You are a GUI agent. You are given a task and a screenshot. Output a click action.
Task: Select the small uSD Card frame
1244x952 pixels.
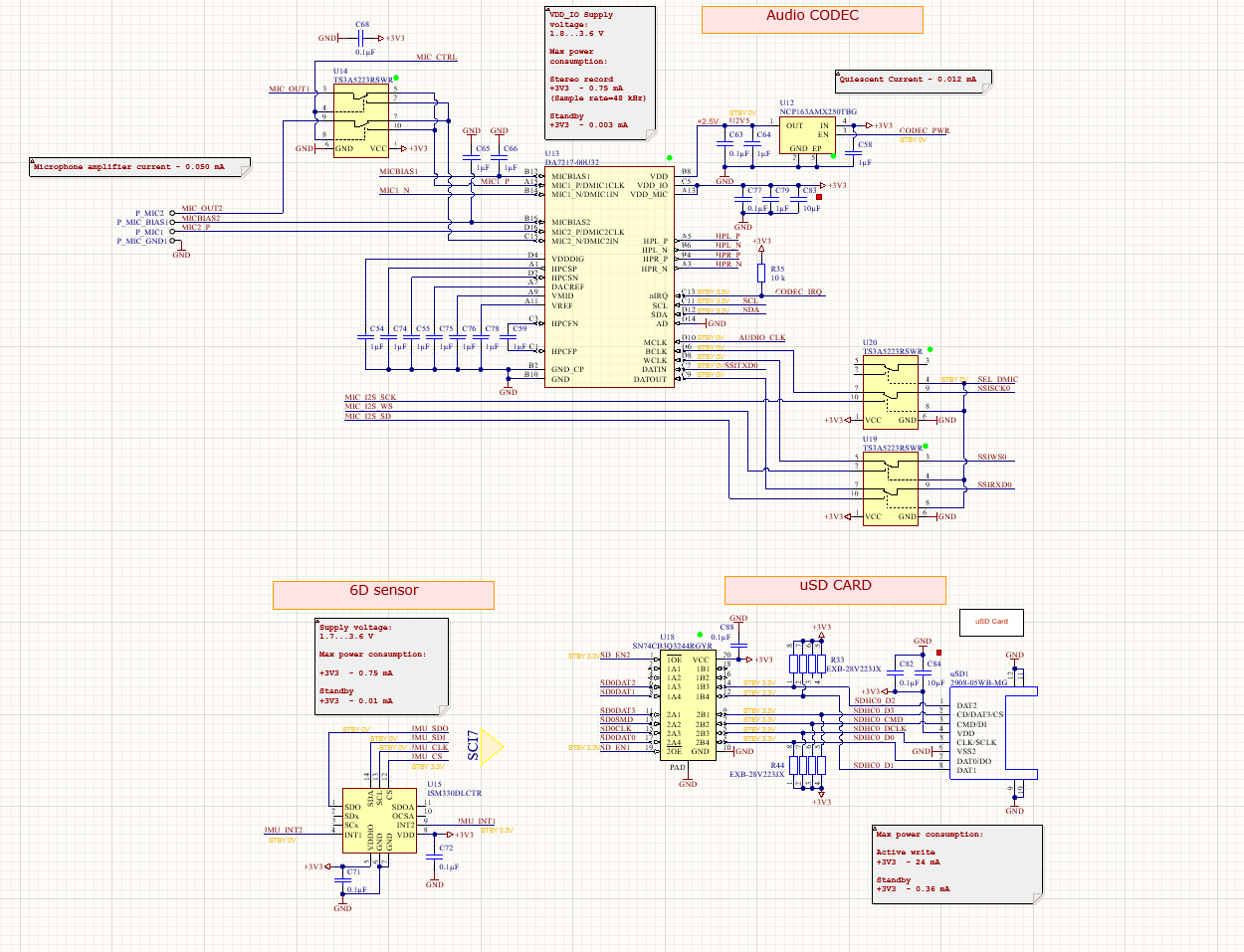click(991, 622)
